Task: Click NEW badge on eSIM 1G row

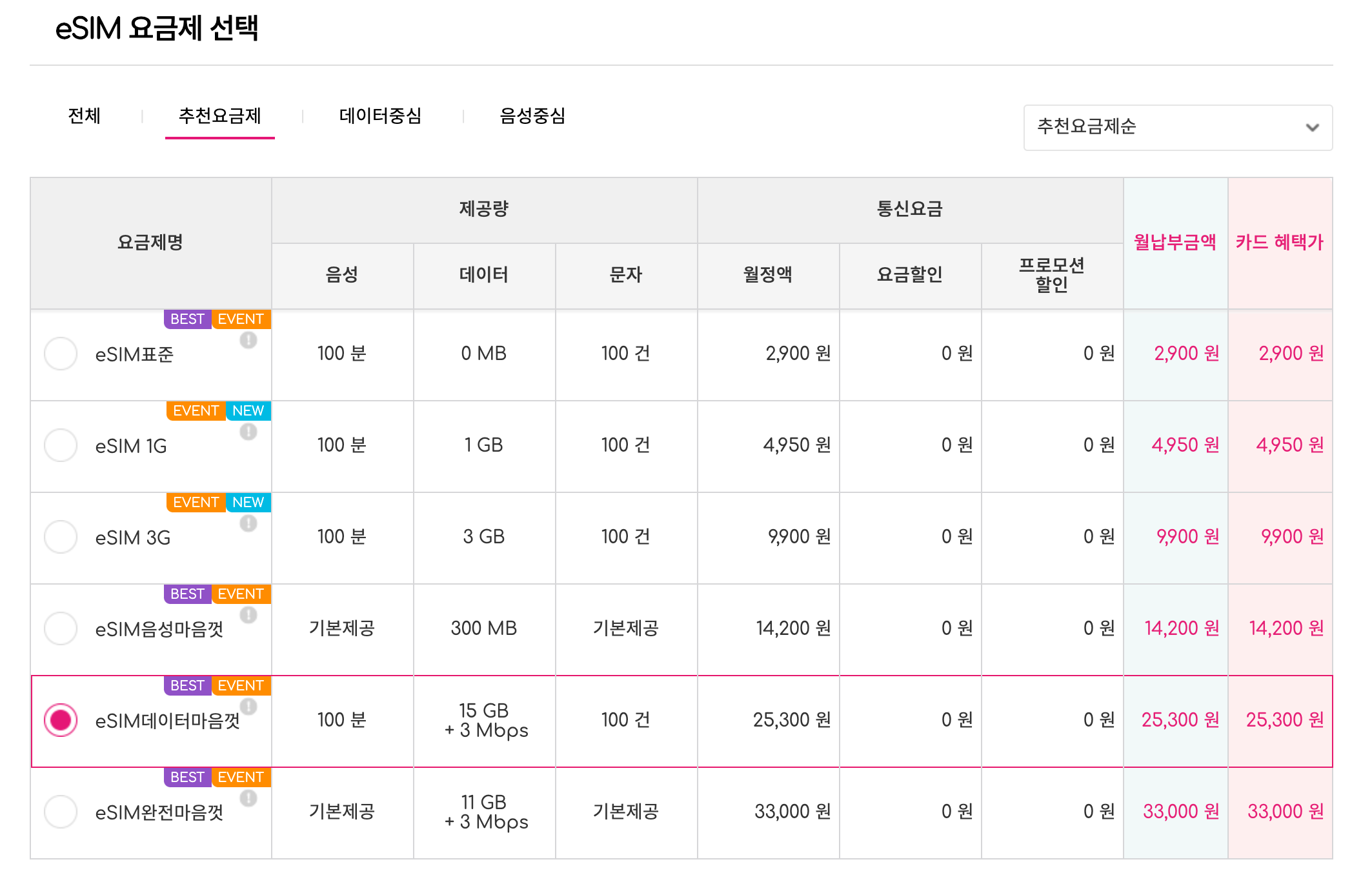Action: (x=248, y=411)
